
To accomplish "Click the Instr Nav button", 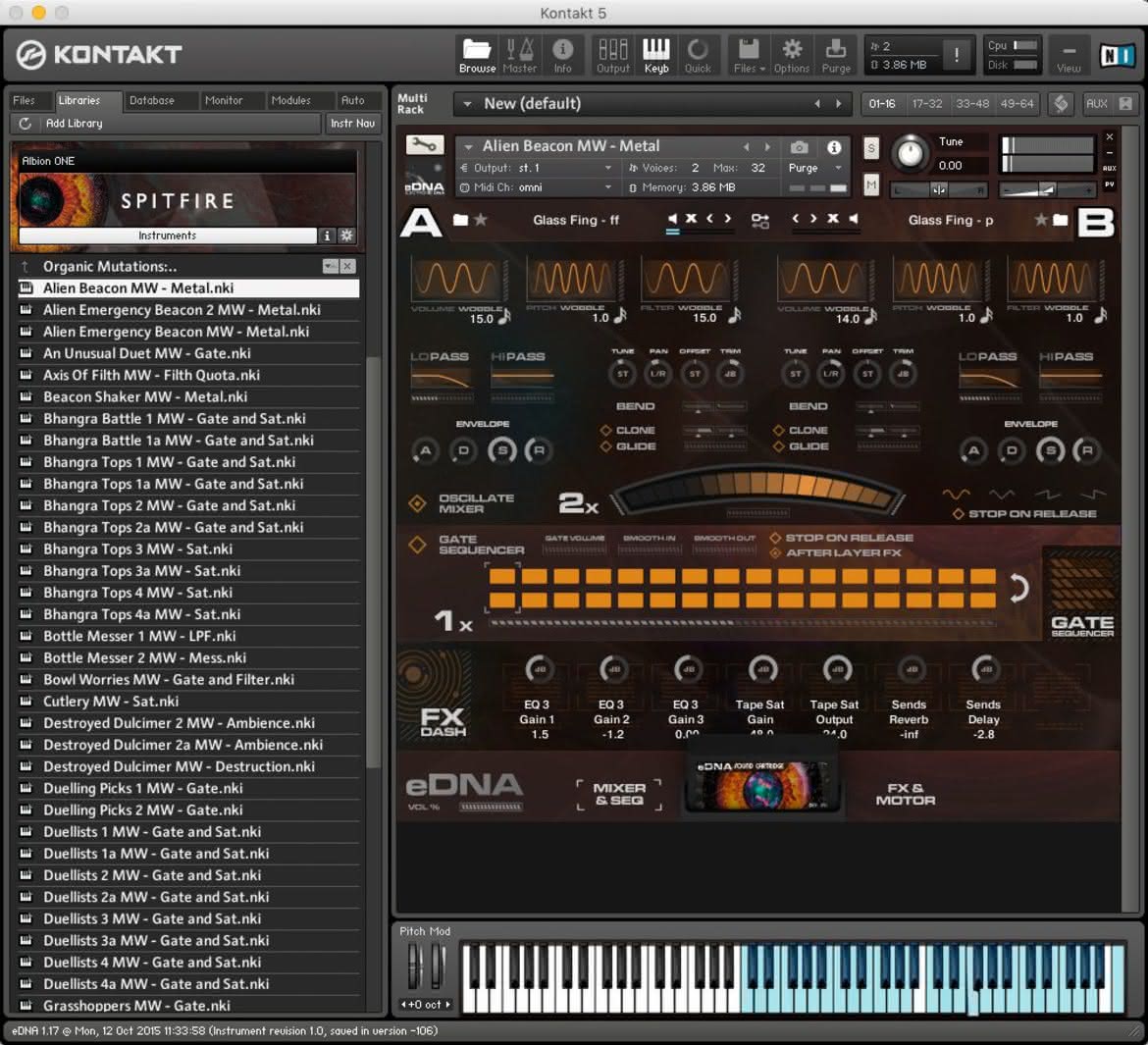I will pyautogui.click(x=352, y=123).
